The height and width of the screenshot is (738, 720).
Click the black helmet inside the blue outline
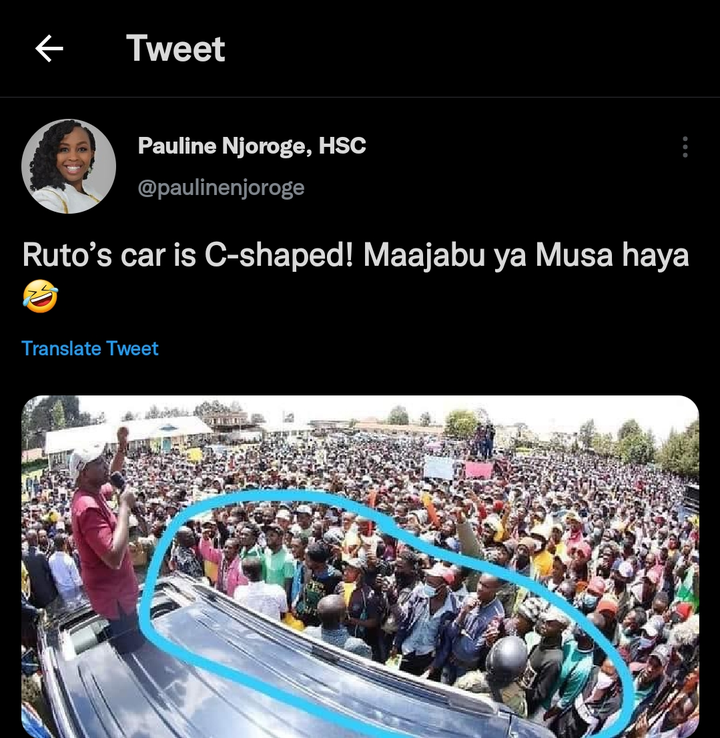tap(506, 657)
